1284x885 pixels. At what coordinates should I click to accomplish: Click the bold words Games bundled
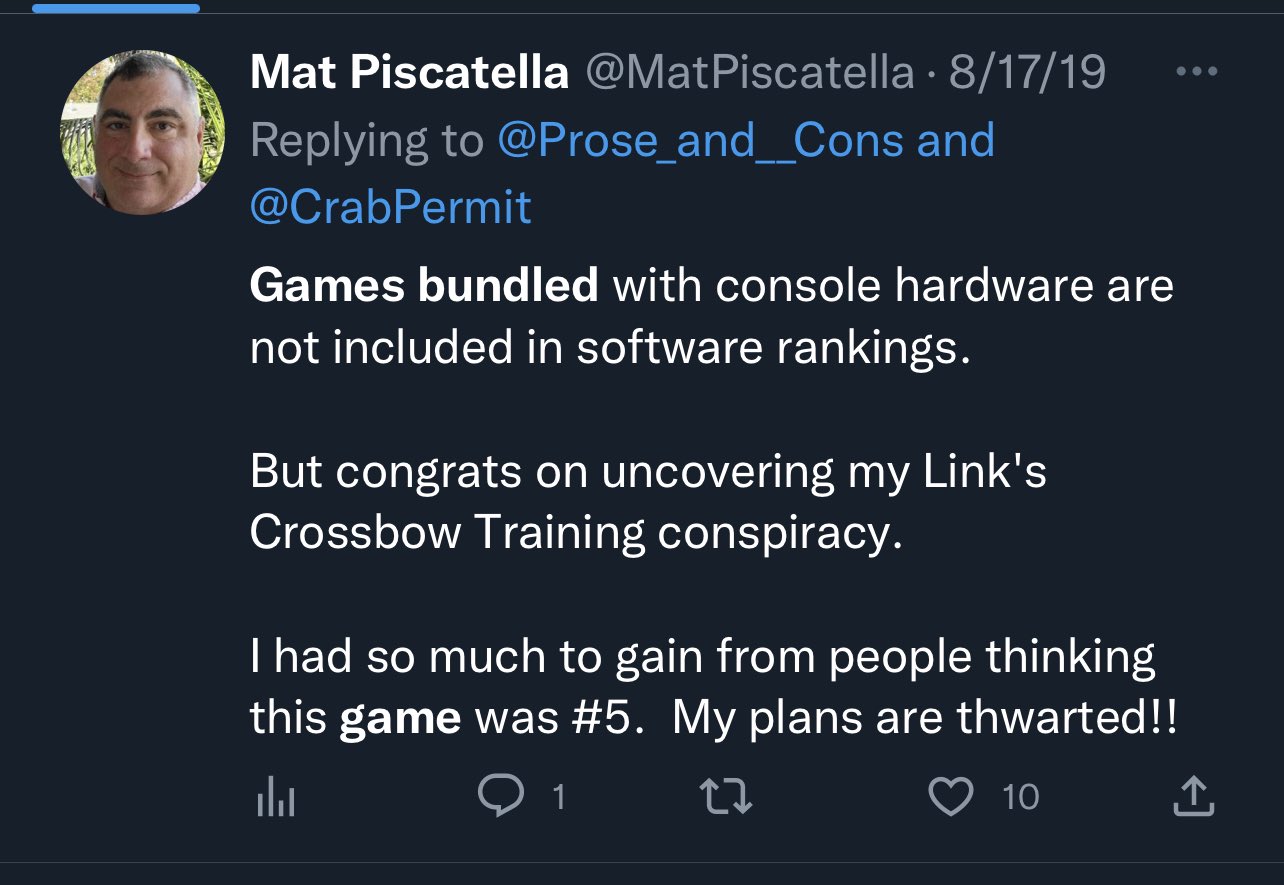pyautogui.click(x=424, y=286)
